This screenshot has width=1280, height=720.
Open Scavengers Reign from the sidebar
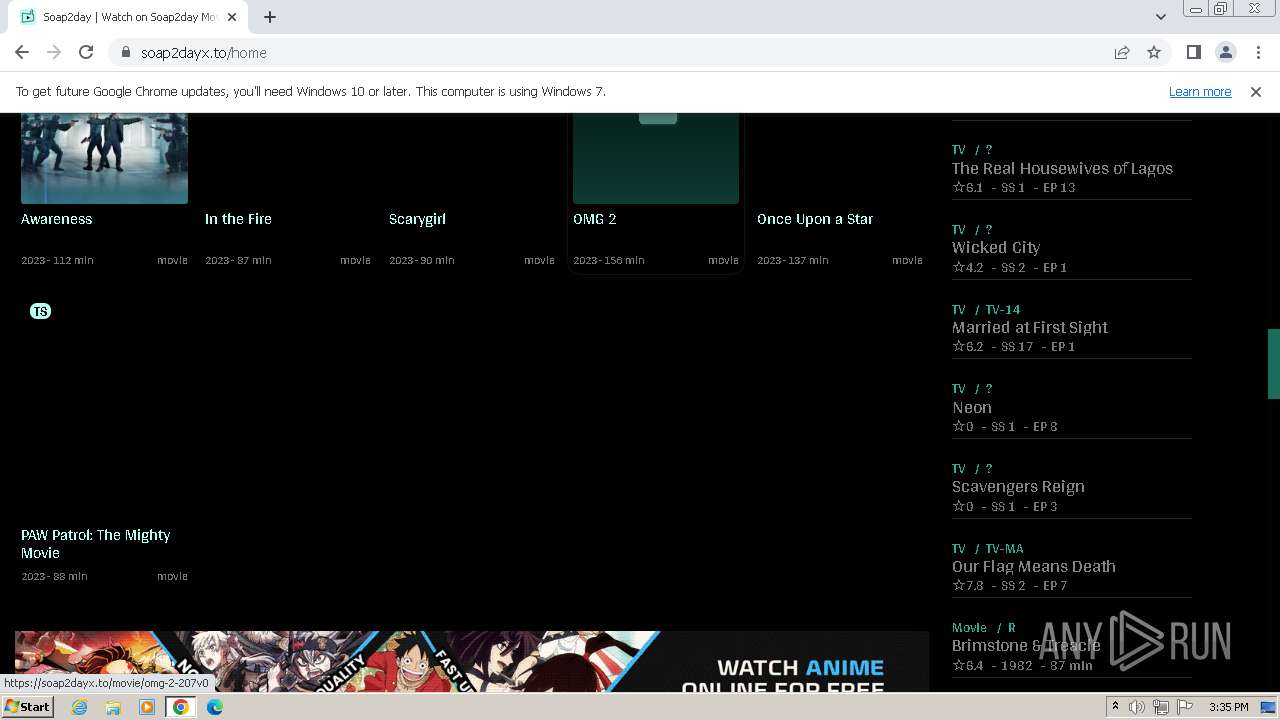click(1018, 487)
